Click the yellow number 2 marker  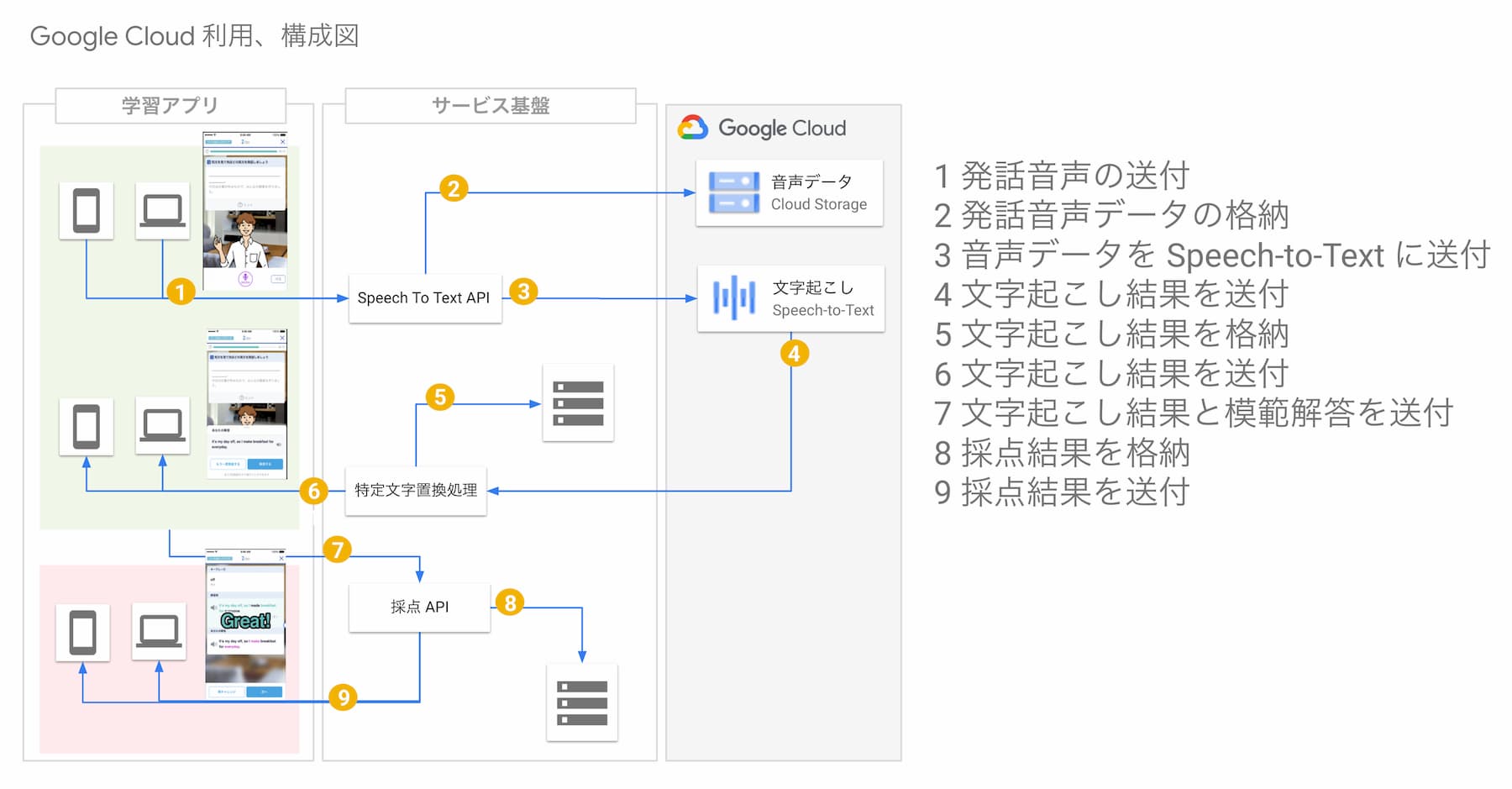click(x=454, y=188)
